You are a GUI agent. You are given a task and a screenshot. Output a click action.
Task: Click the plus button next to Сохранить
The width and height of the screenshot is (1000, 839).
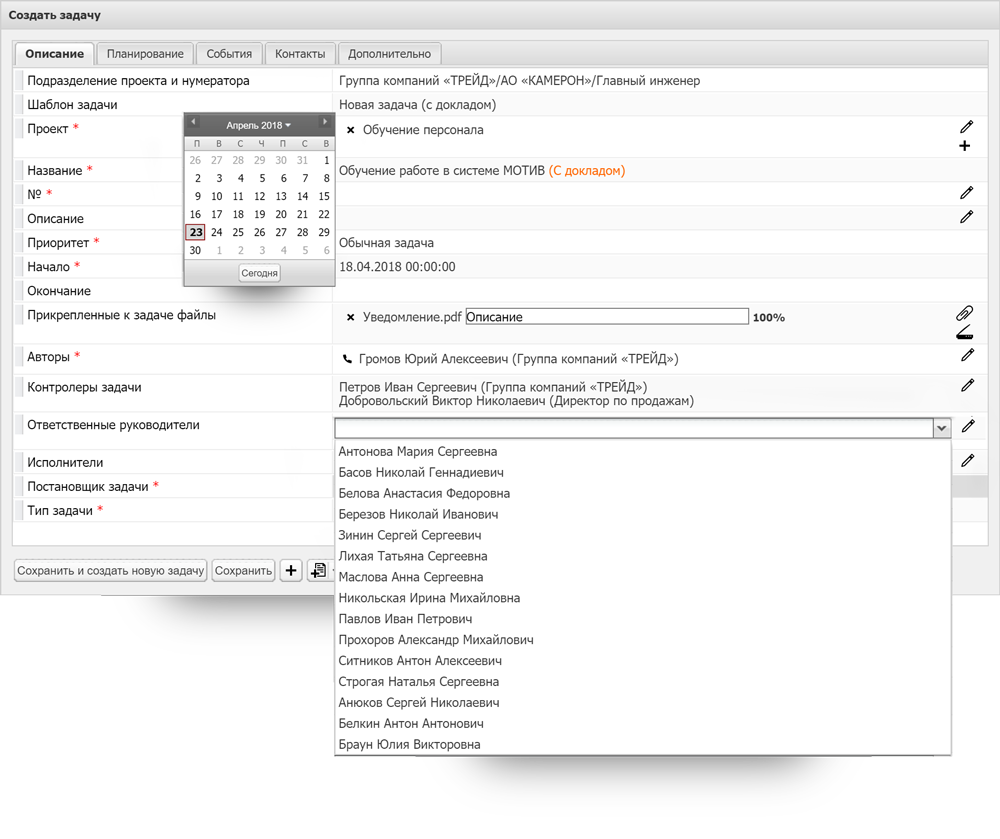tap(291, 571)
